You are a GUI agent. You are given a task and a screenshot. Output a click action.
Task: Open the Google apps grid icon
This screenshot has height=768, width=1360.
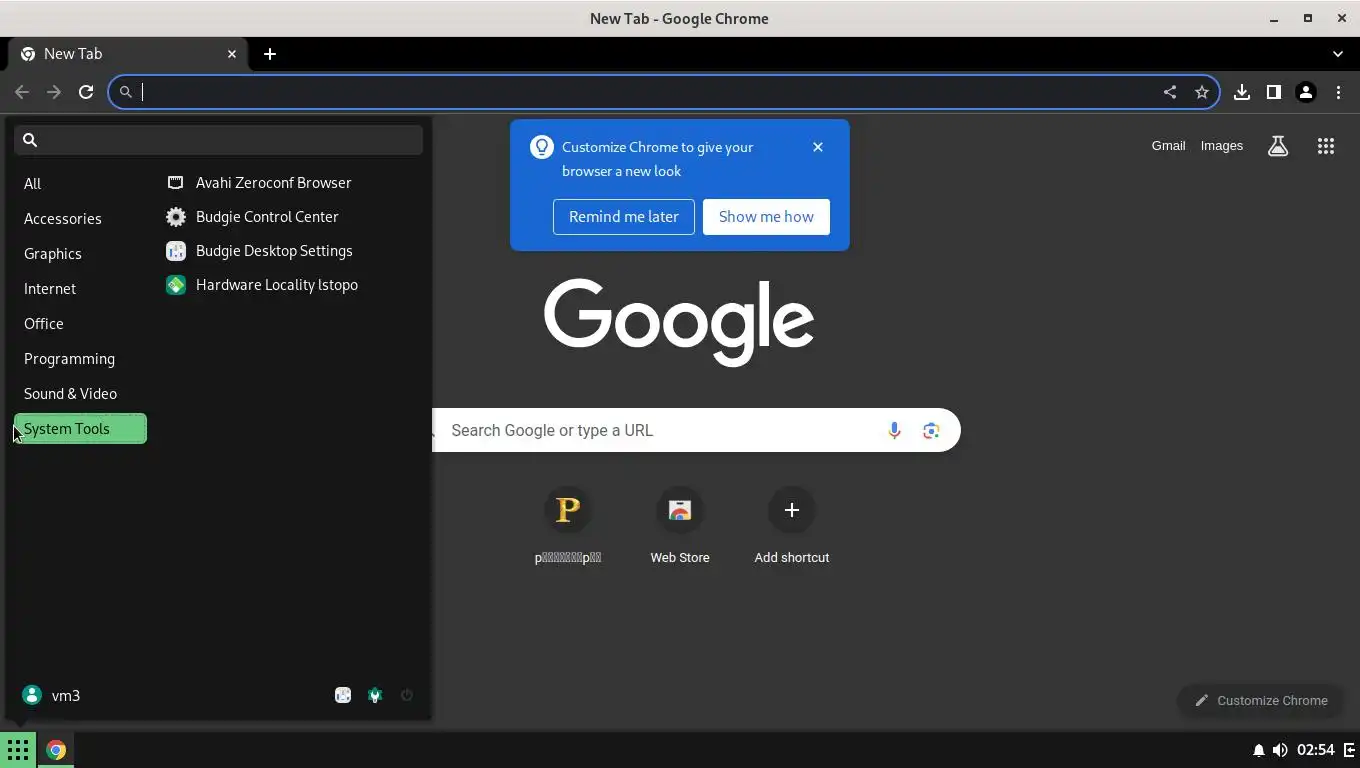(1326, 146)
